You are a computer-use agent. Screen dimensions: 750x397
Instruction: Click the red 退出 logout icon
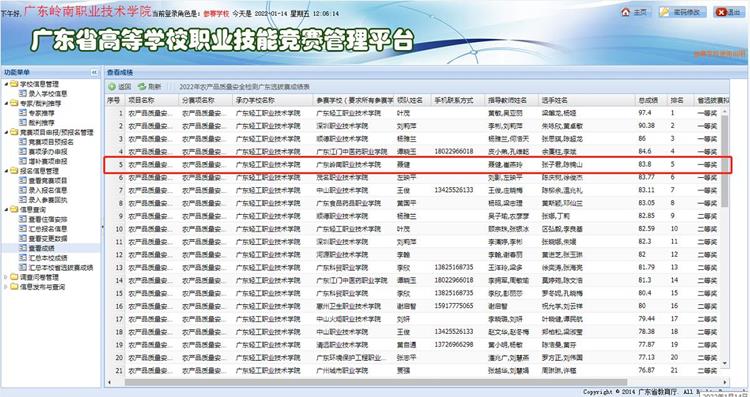[x=721, y=12]
